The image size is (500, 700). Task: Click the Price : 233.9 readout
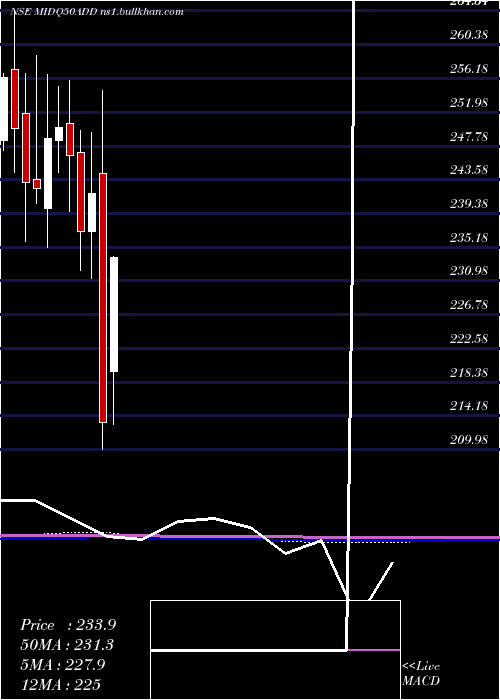pos(68,625)
